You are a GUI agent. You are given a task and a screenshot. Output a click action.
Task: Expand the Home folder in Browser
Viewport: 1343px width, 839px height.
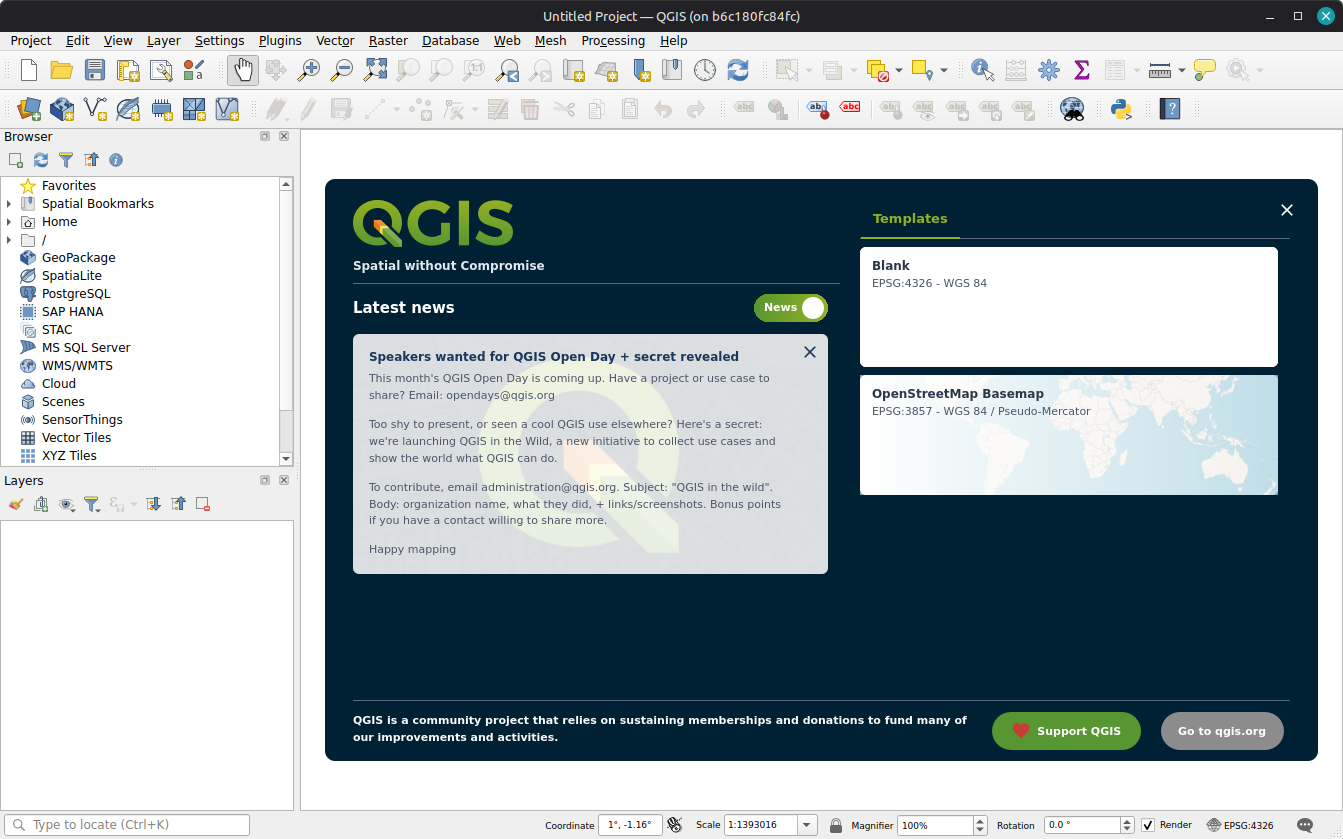coord(9,222)
